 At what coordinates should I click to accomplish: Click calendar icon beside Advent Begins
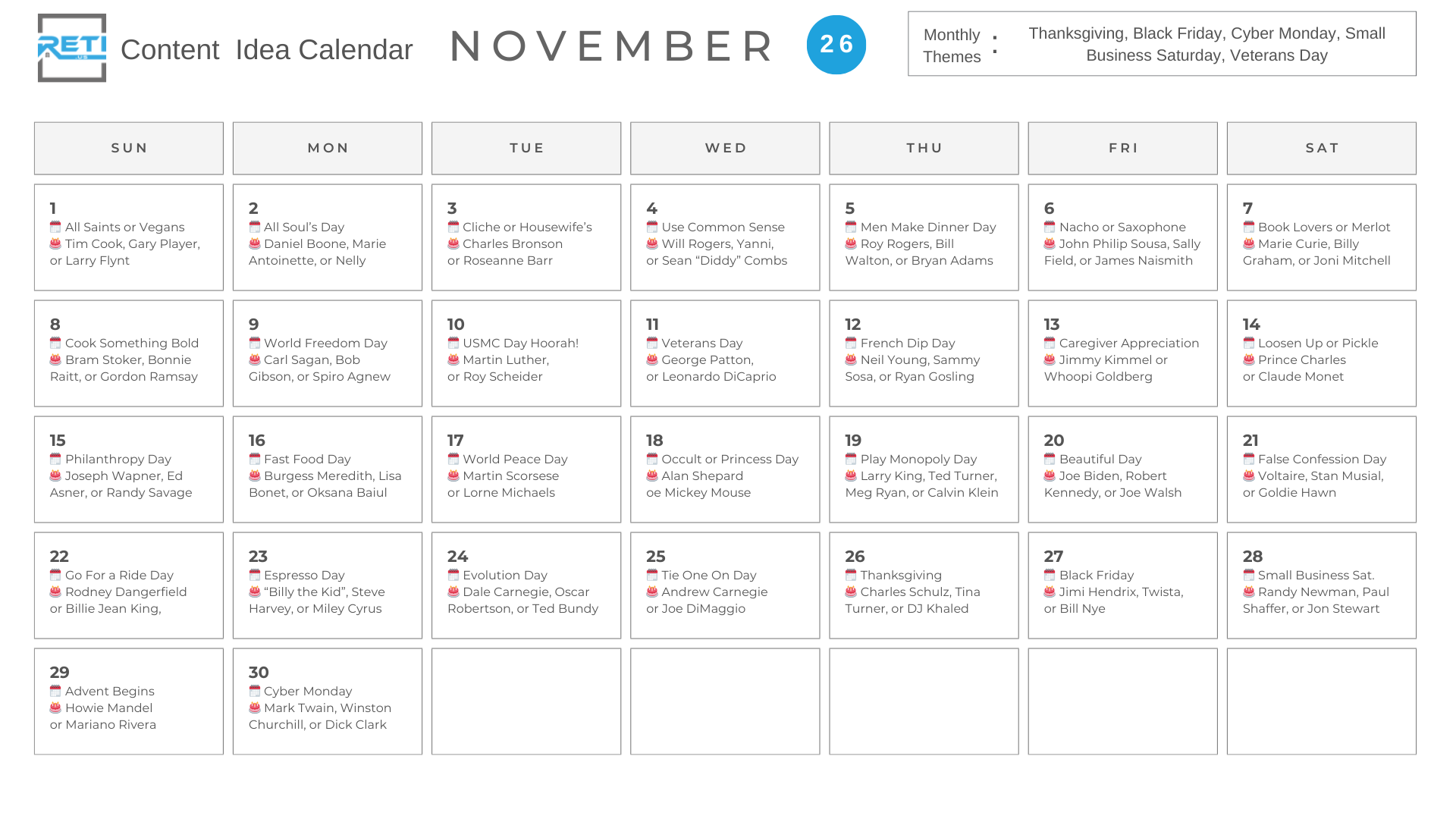[55, 691]
